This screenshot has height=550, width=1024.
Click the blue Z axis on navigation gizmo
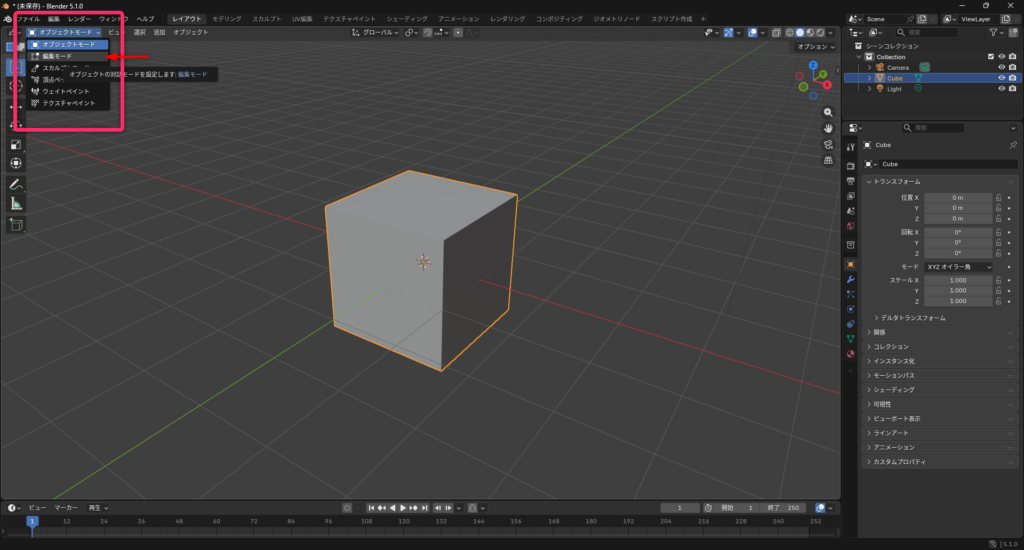[813, 65]
